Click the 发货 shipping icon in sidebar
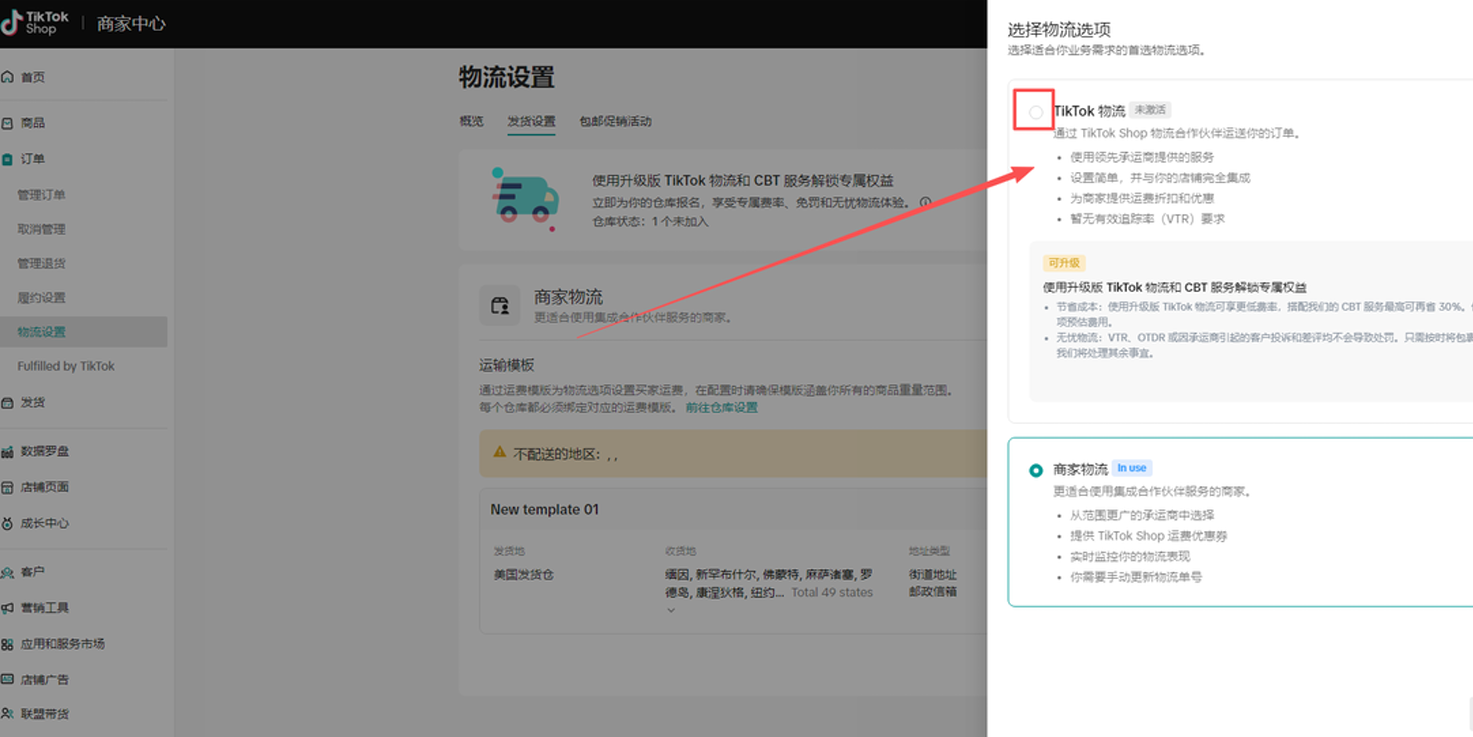 (x=10, y=402)
